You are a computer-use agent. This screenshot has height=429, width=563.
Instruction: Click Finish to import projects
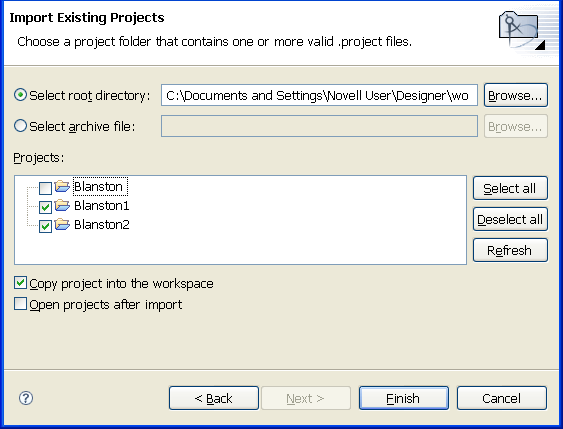[x=404, y=398]
